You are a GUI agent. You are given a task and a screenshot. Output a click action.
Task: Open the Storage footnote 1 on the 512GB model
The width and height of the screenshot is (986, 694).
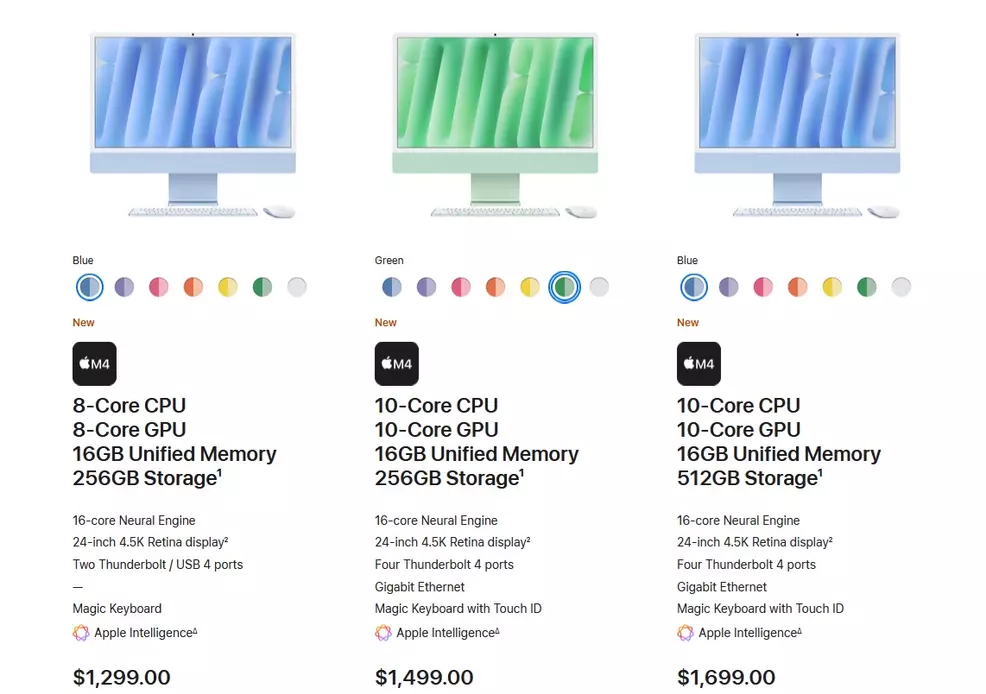pos(823,472)
